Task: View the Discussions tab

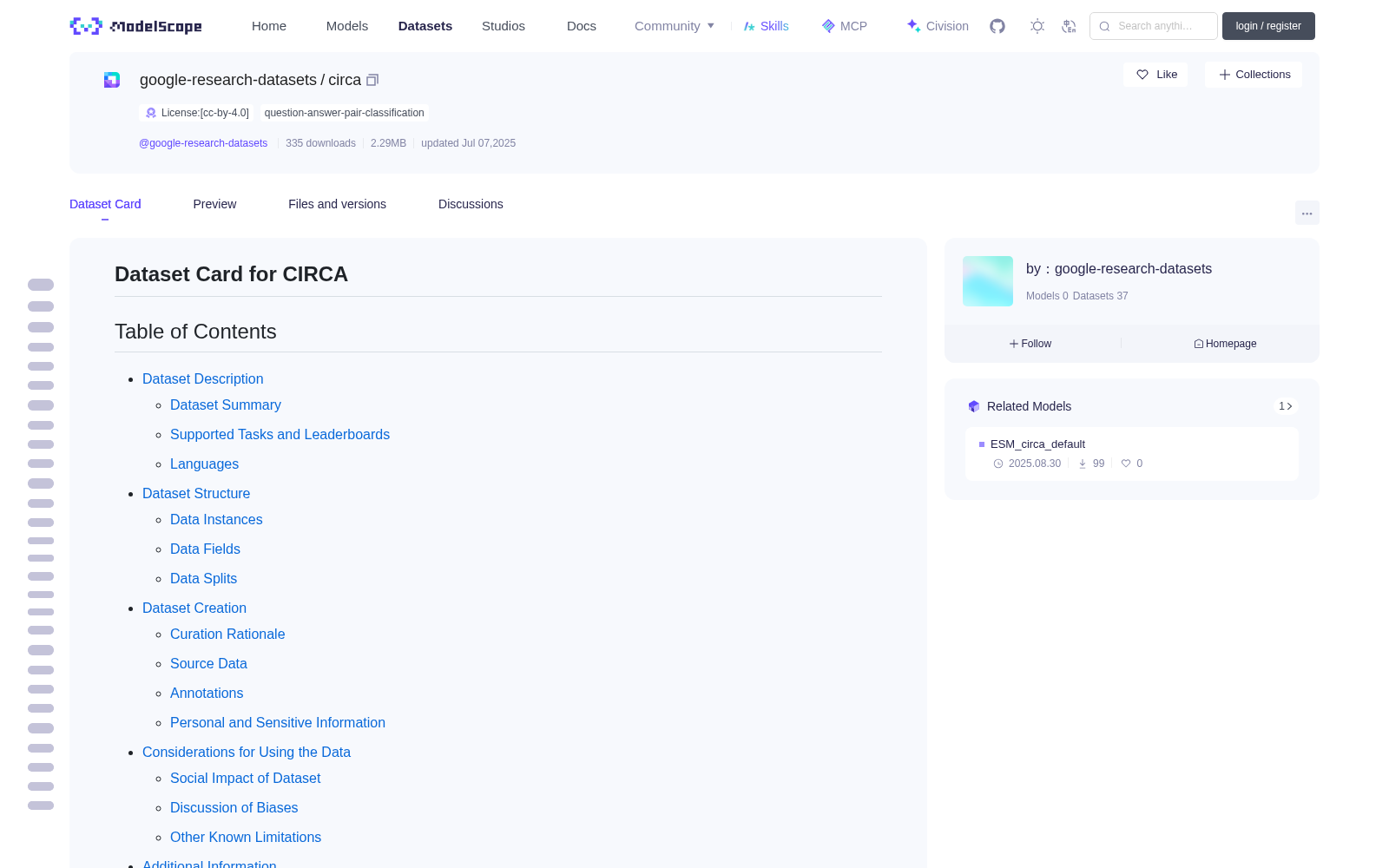Action: [x=471, y=204]
